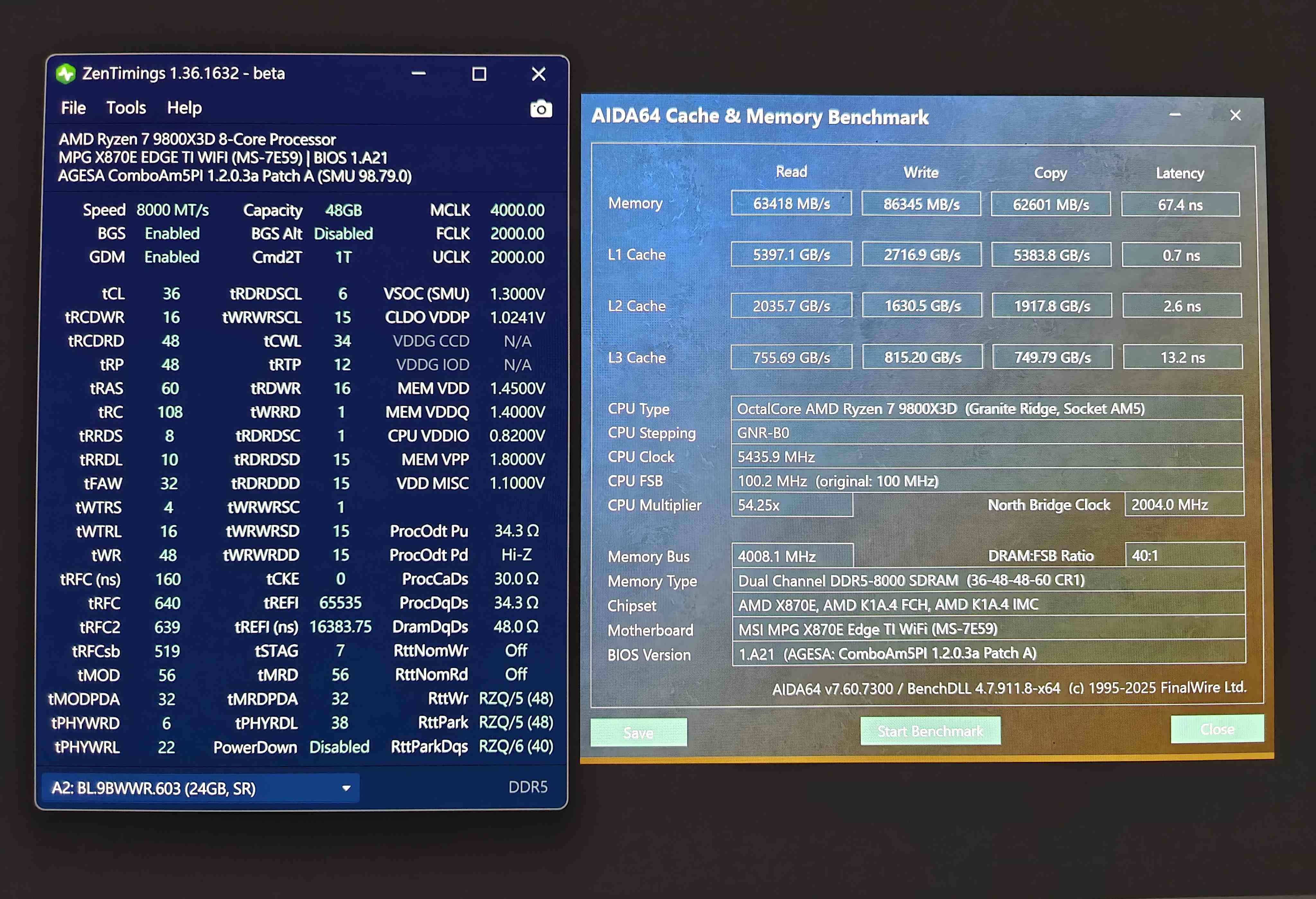This screenshot has width=1316, height=899.
Task: Click the L1 Cache Read 5397.1 GB/s field
Action: (x=791, y=254)
